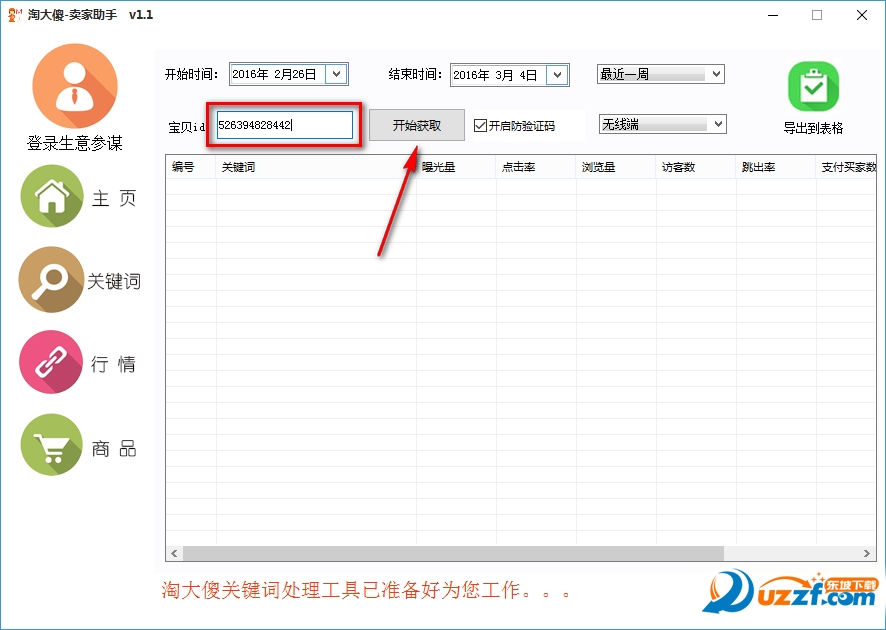Open the keyword magnifier icon

(x=51, y=279)
